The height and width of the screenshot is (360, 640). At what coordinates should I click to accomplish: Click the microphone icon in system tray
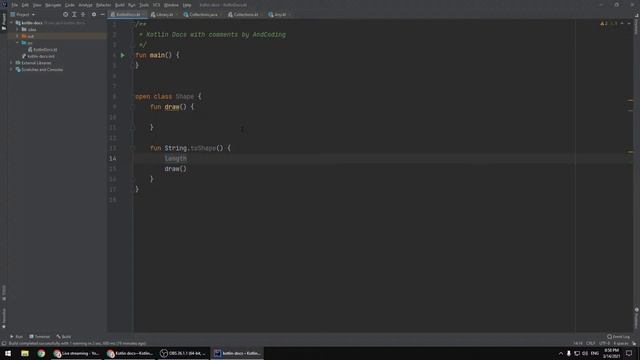click(569, 353)
